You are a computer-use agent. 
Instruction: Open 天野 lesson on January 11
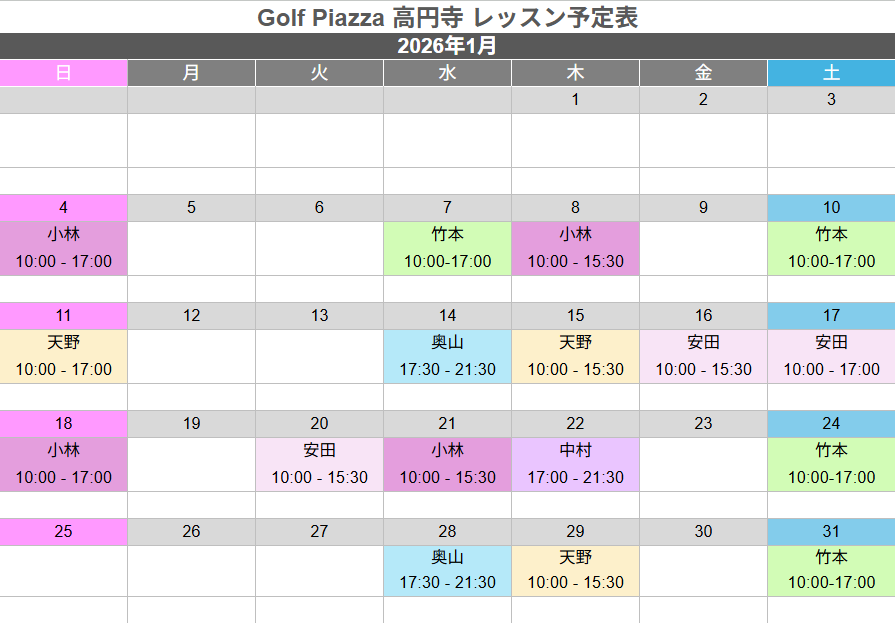coord(63,356)
